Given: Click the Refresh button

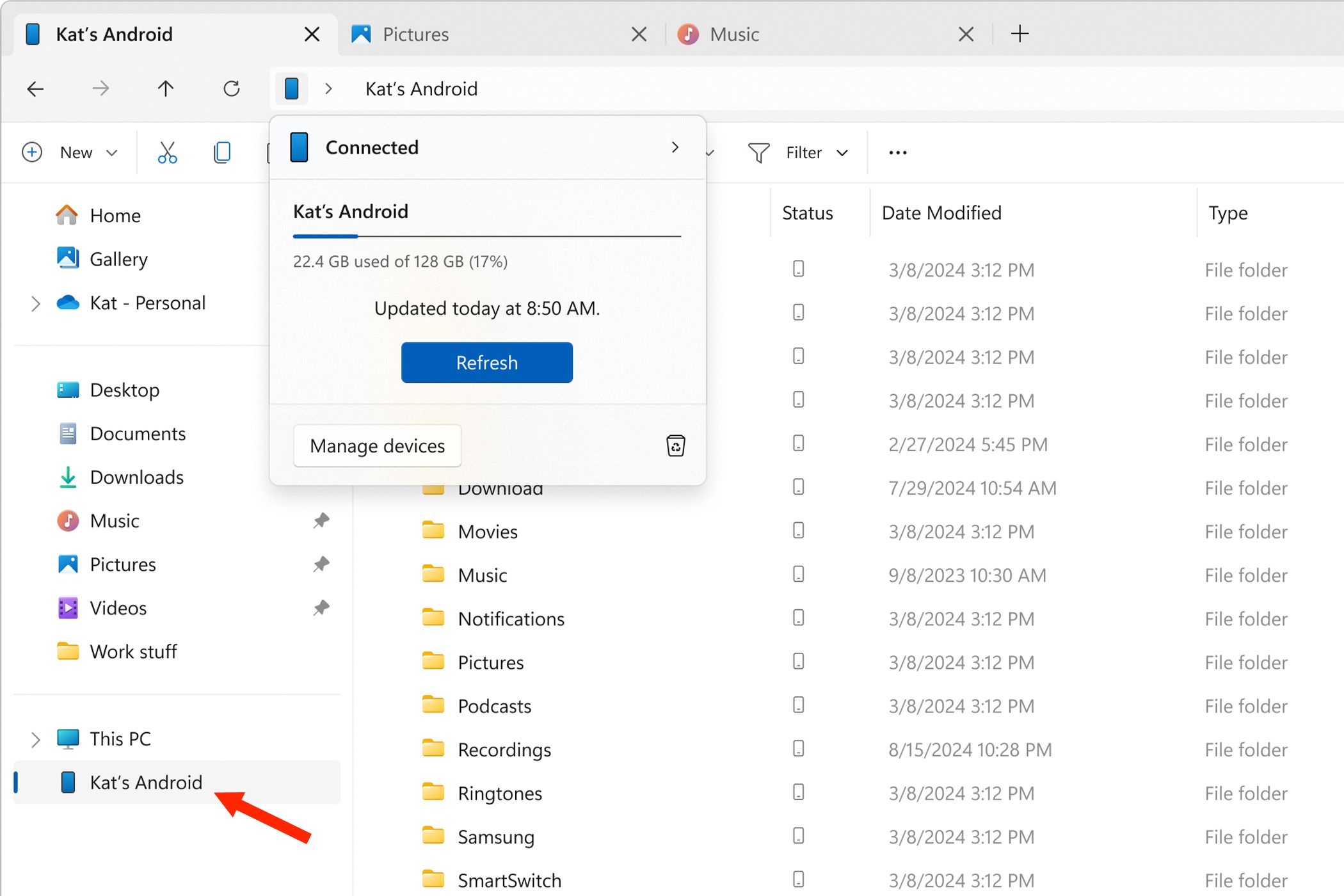Looking at the screenshot, I should (487, 362).
